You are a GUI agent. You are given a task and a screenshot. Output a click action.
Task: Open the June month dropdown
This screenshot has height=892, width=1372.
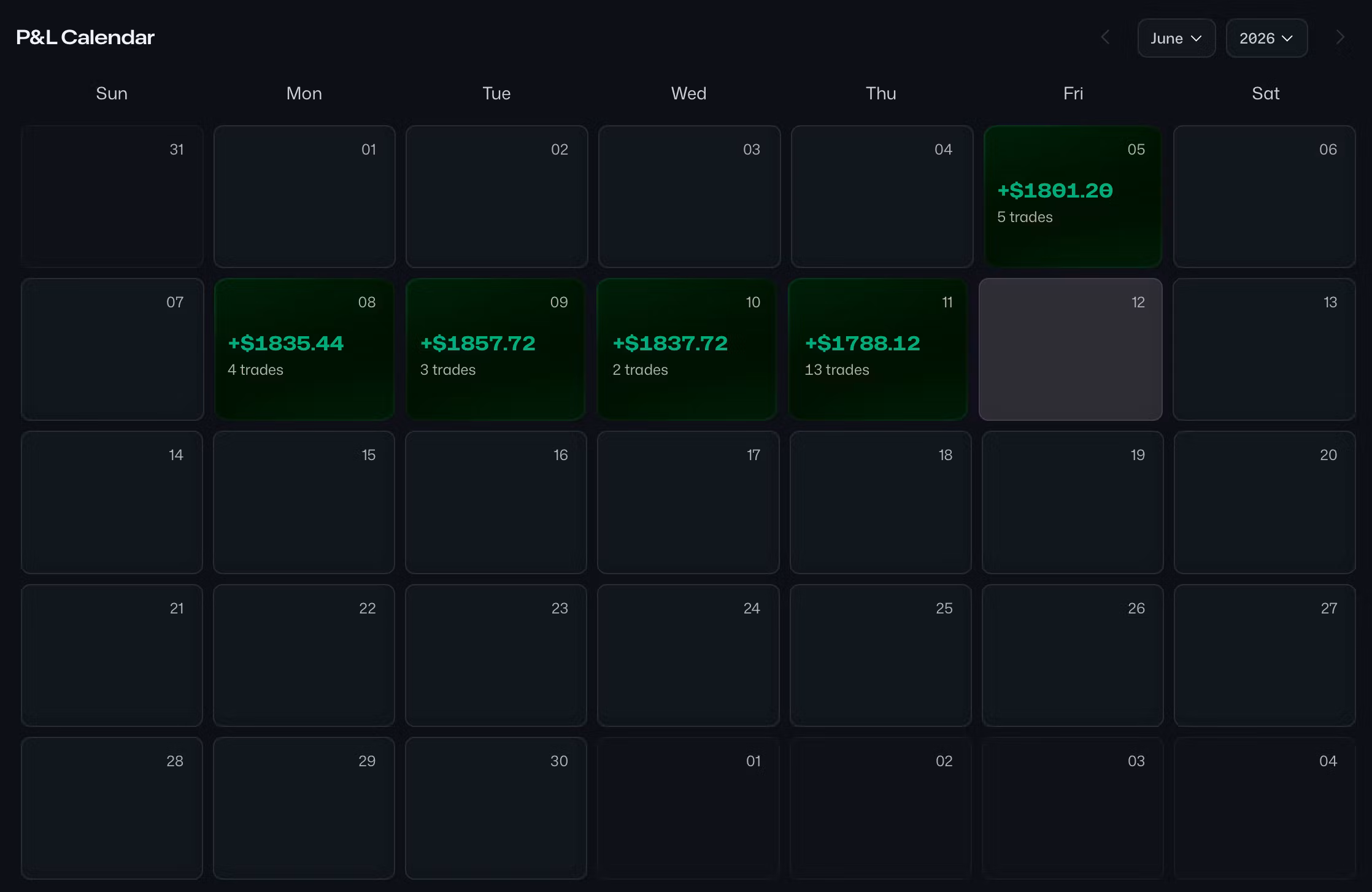tap(1176, 38)
